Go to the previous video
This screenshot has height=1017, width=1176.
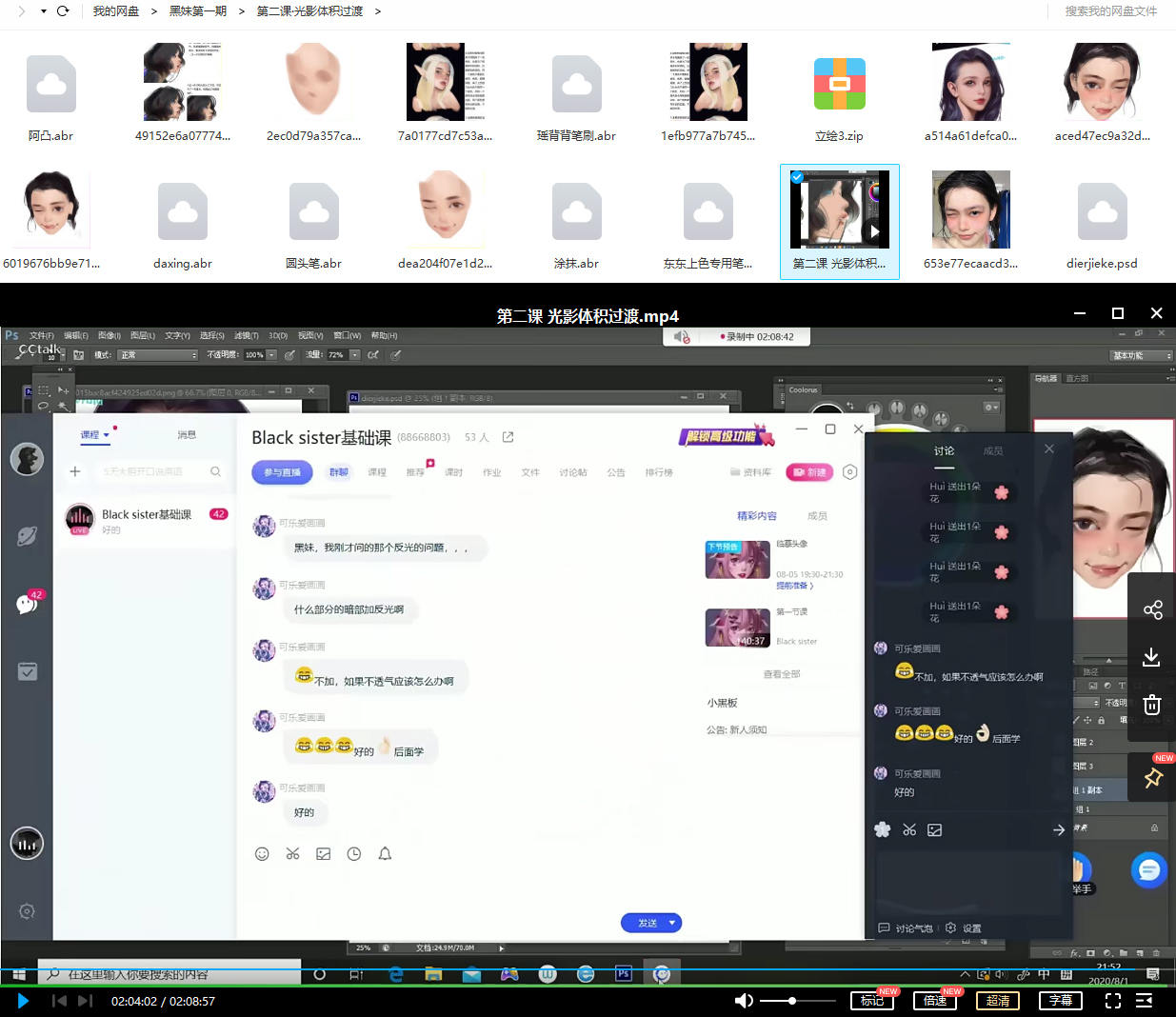tap(59, 1001)
